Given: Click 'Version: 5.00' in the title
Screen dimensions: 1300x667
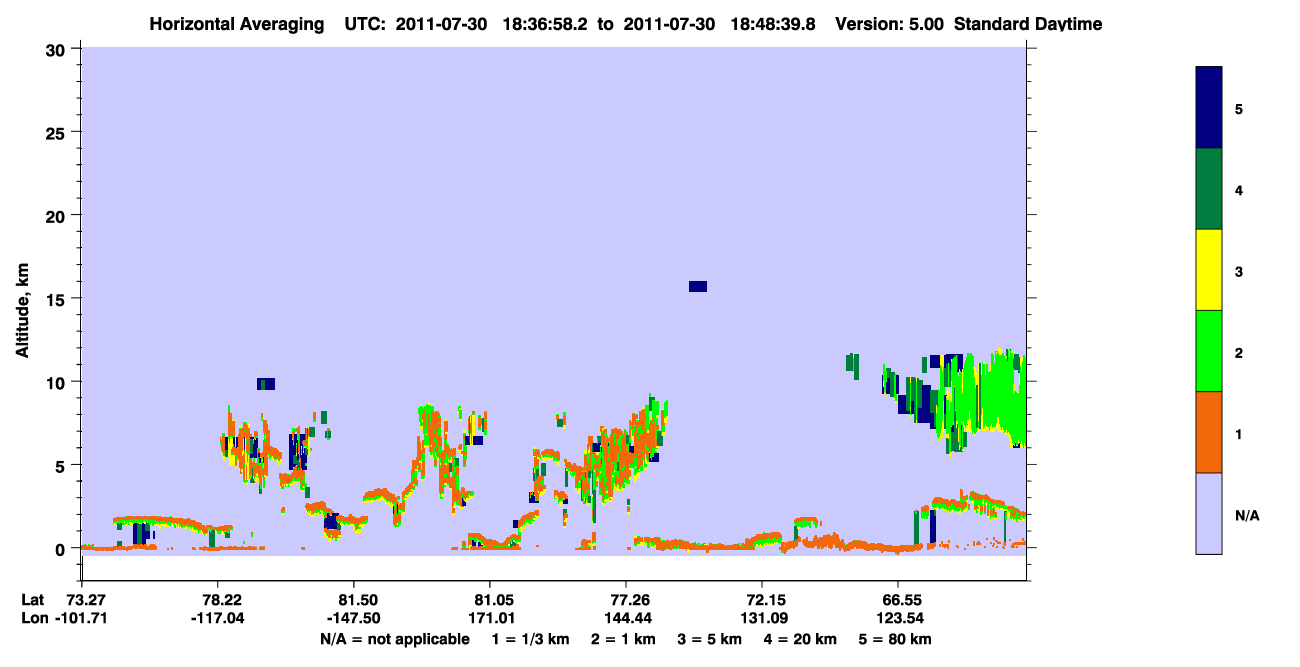Looking at the screenshot, I should (891, 24).
